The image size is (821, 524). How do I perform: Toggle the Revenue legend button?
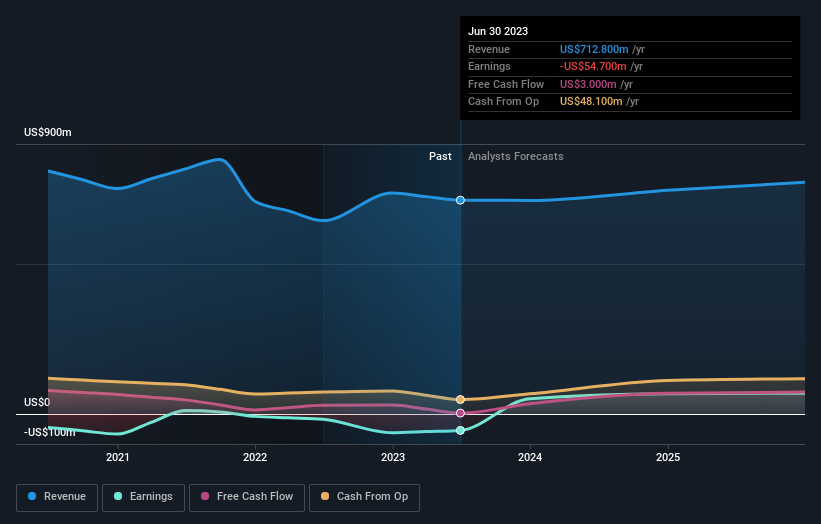57,497
